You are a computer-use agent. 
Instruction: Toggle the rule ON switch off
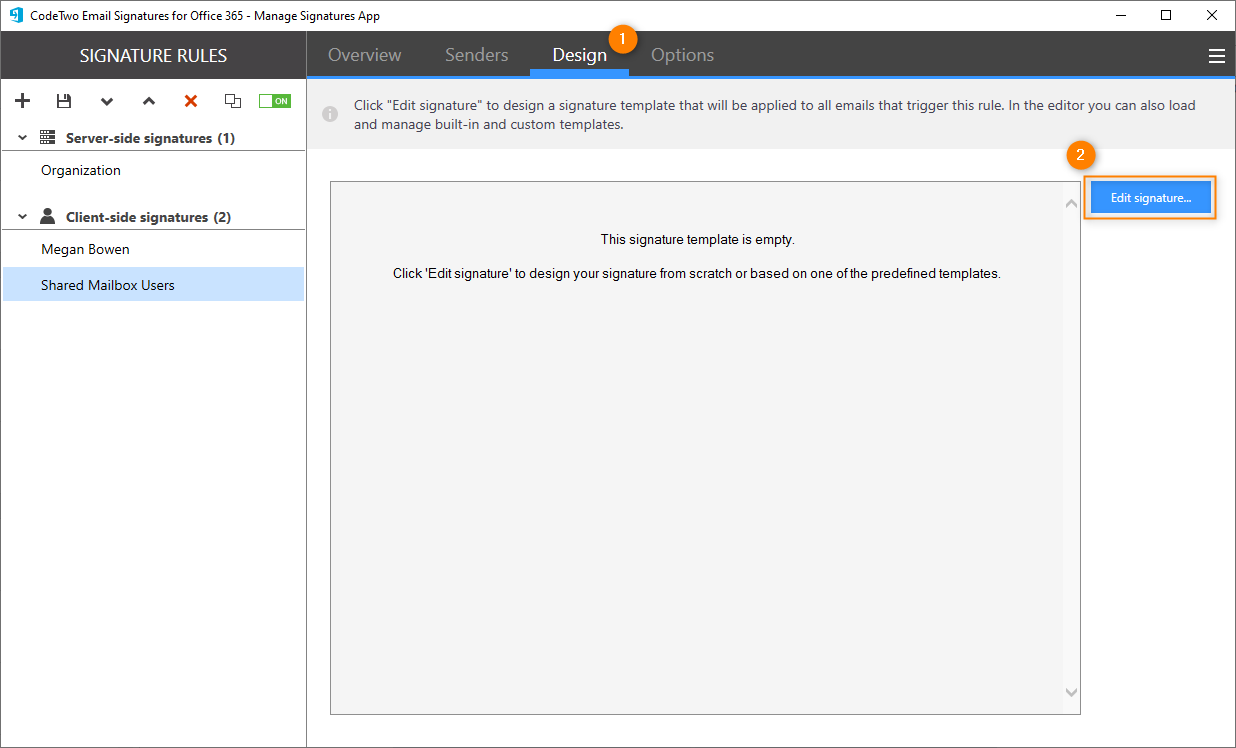coord(274,100)
